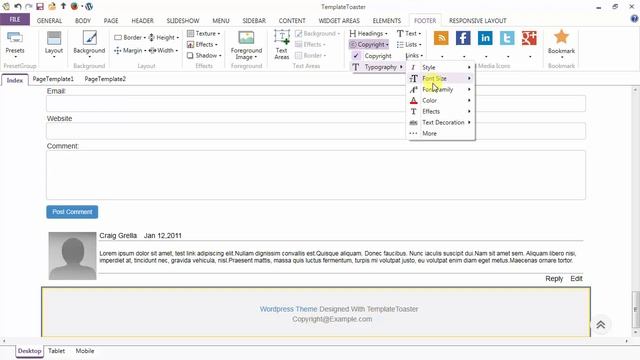Switch to the SIDEBAR ribbon tab
The image size is (640, 360).
(254, 20)
